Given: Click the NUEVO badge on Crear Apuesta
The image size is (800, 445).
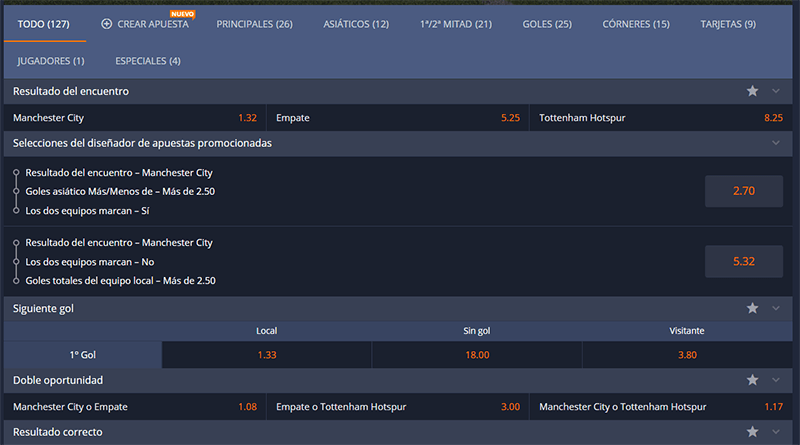Looking at the screenshot, I should click(x=182, y=14).
